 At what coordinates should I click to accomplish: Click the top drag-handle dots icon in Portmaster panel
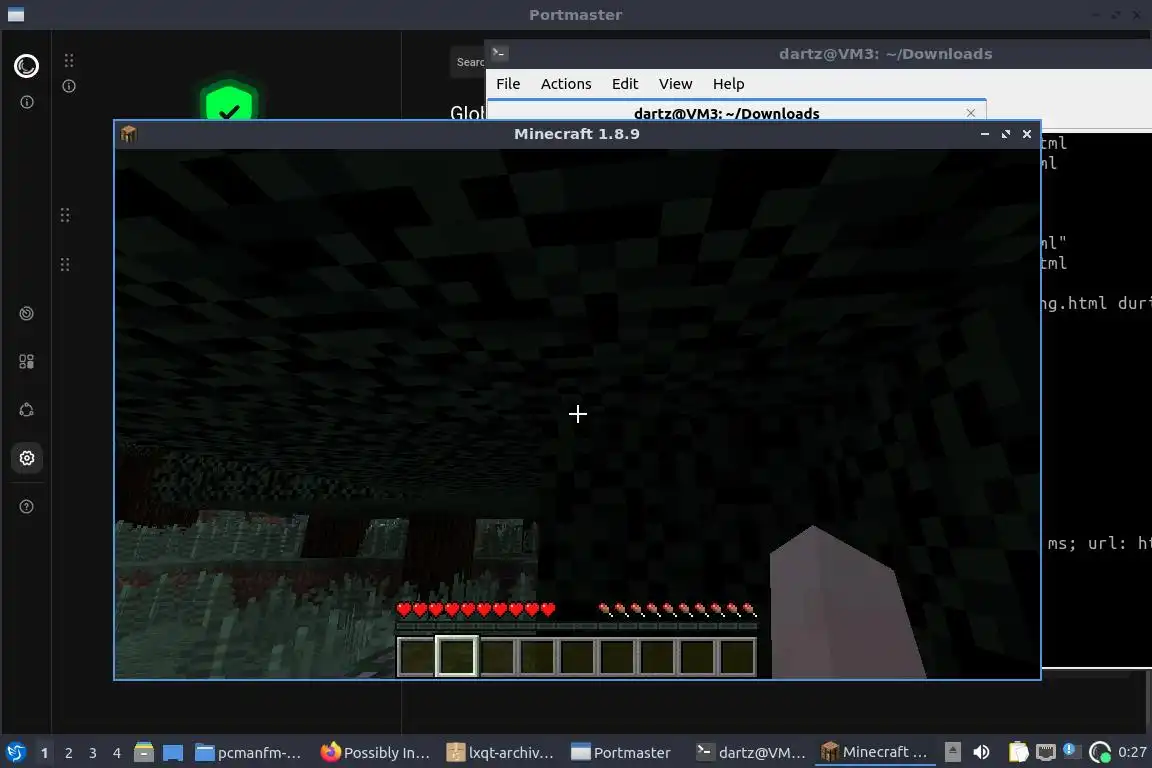[x=69, y=60]
